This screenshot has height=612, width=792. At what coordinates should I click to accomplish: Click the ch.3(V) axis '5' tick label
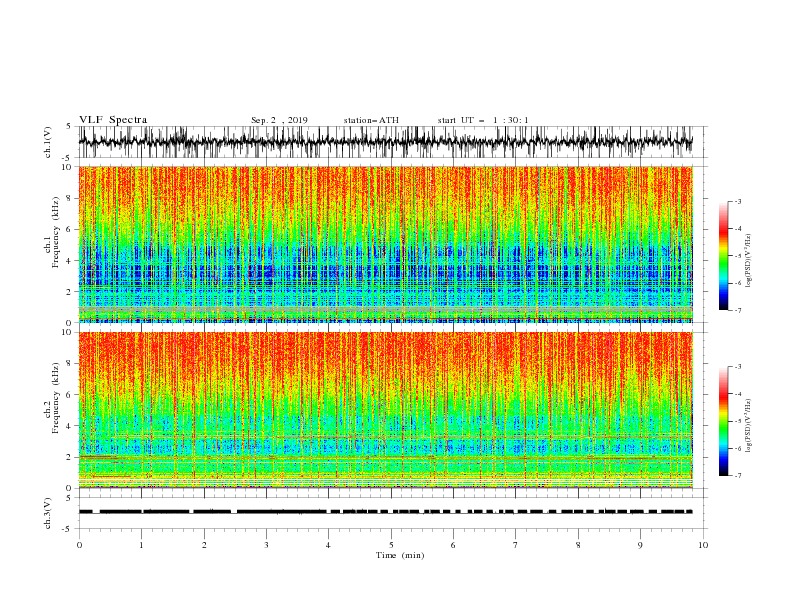point(68,497)
